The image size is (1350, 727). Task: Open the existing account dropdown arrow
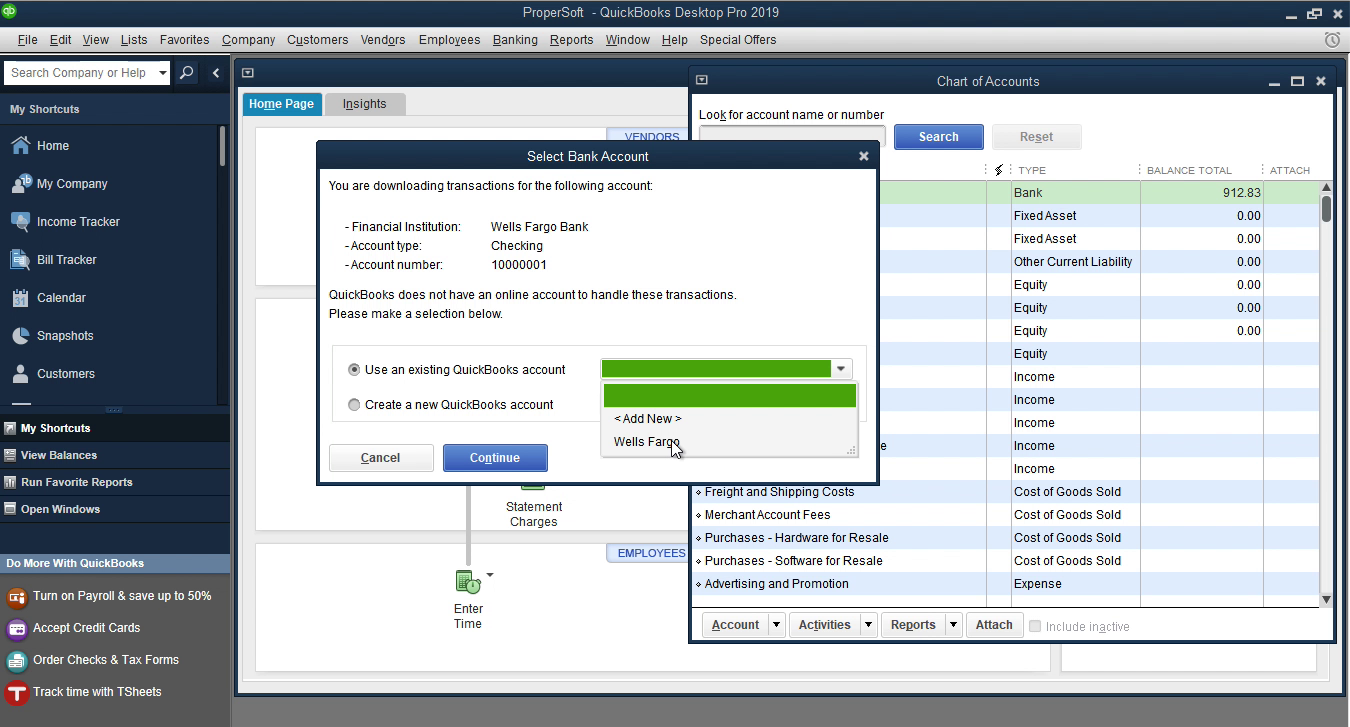(841, 370)
